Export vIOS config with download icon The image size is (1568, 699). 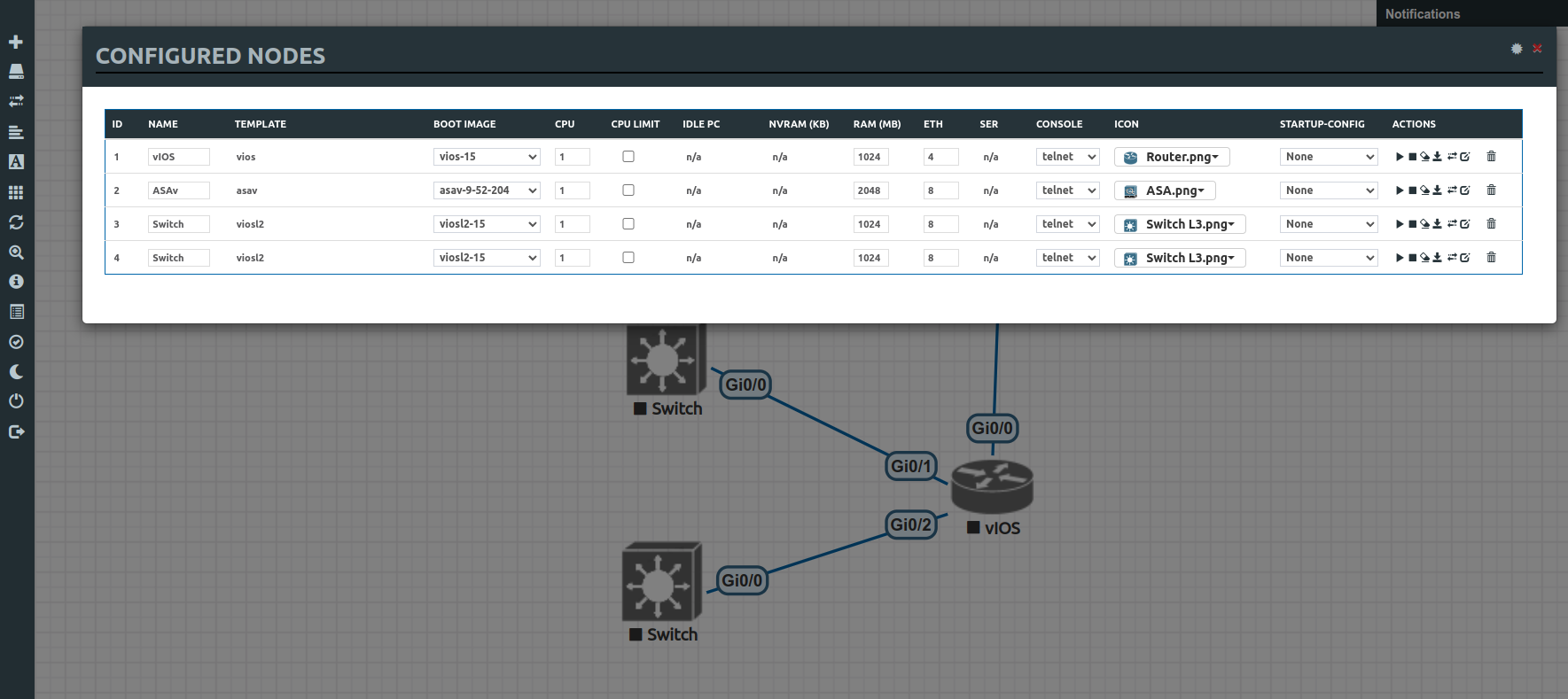click(1437, 157)
